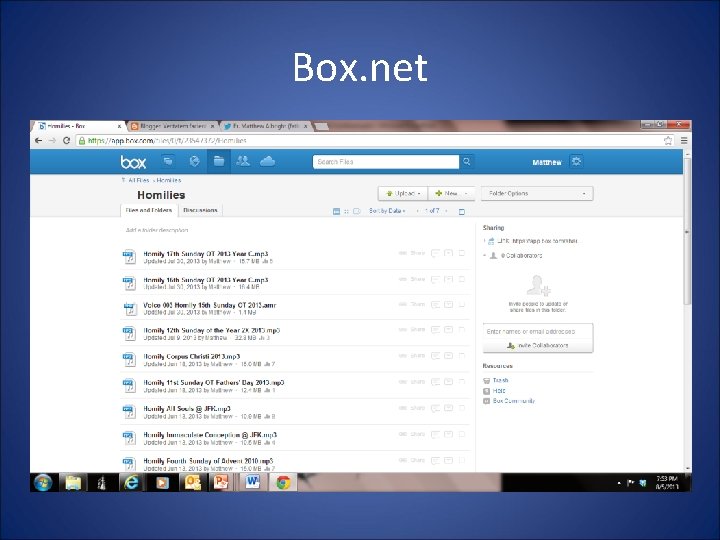Click the magnifier search button

467,162
